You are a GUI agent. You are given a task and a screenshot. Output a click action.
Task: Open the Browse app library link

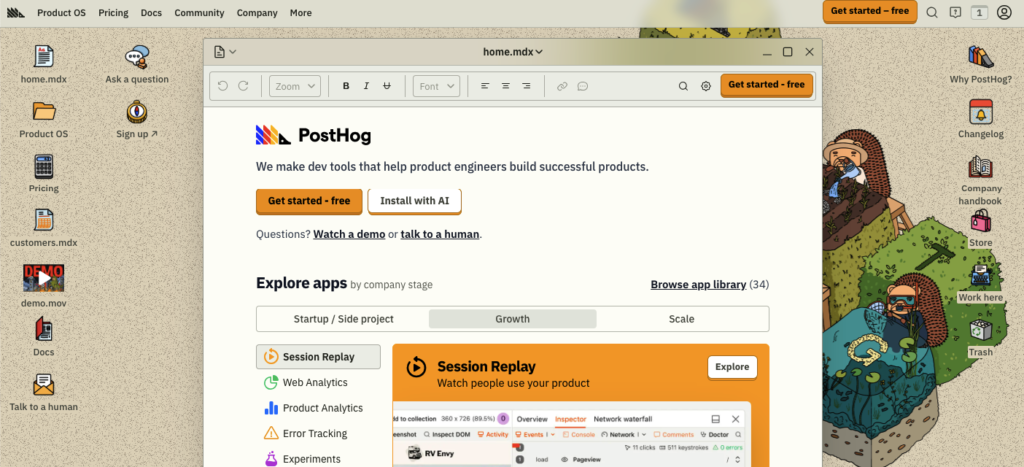tap(698, 285)
